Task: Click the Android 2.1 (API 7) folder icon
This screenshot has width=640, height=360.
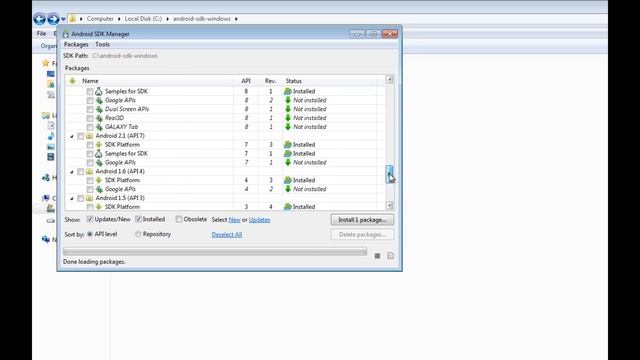Action: click(89, 136)
